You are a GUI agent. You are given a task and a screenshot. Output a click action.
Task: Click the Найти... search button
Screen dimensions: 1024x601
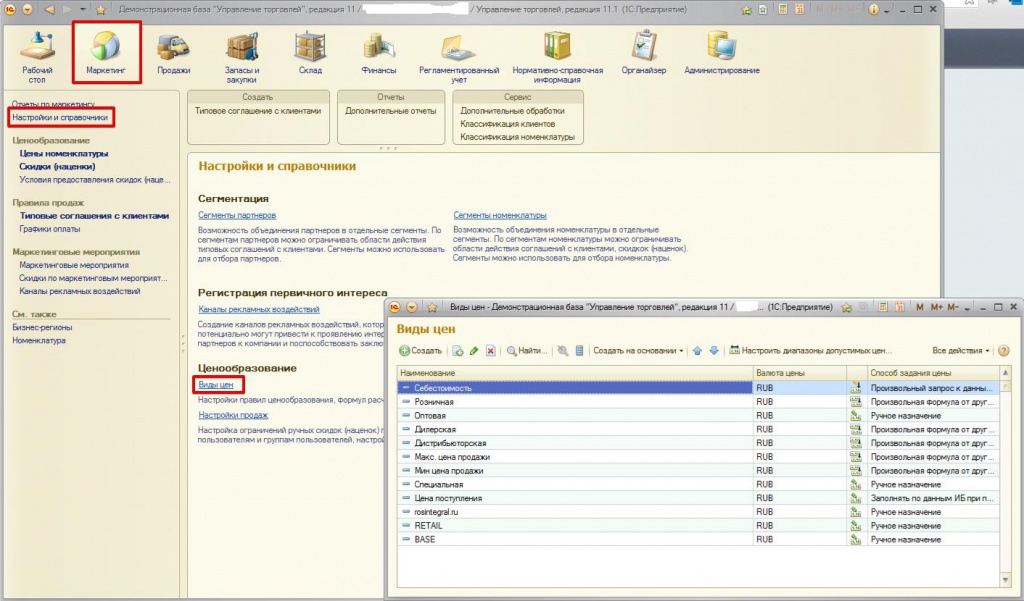[527, 351]
